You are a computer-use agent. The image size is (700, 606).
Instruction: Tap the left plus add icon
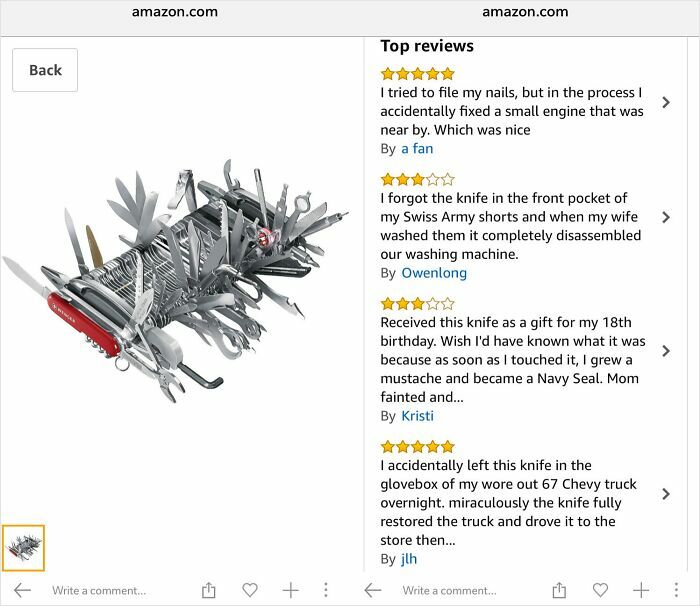[290, 590]
